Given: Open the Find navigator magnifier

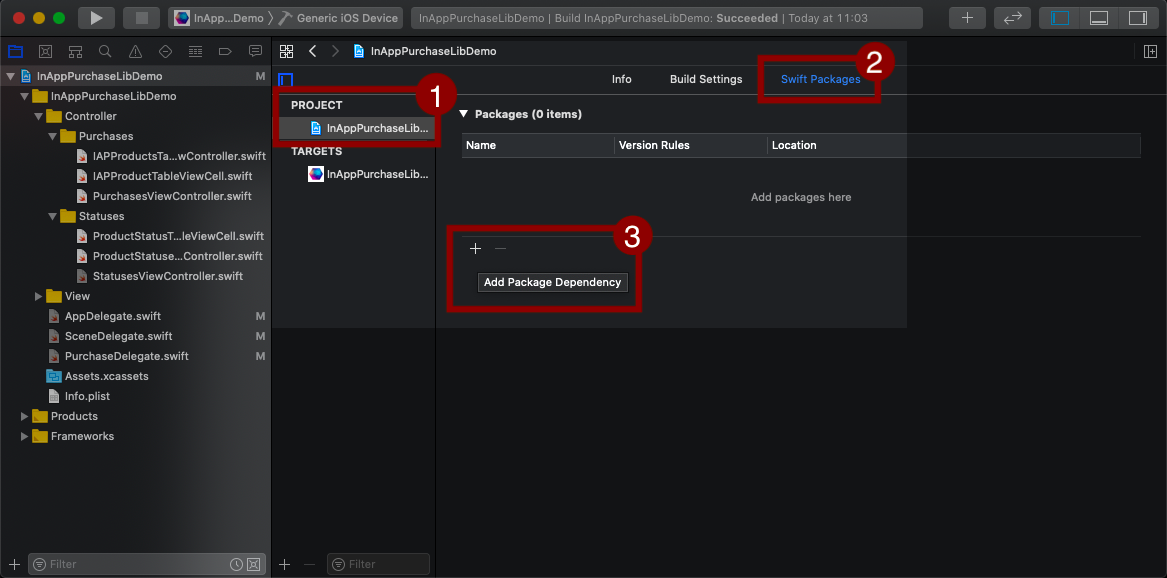Looking at the screenshot, I should tap(105, 51).
